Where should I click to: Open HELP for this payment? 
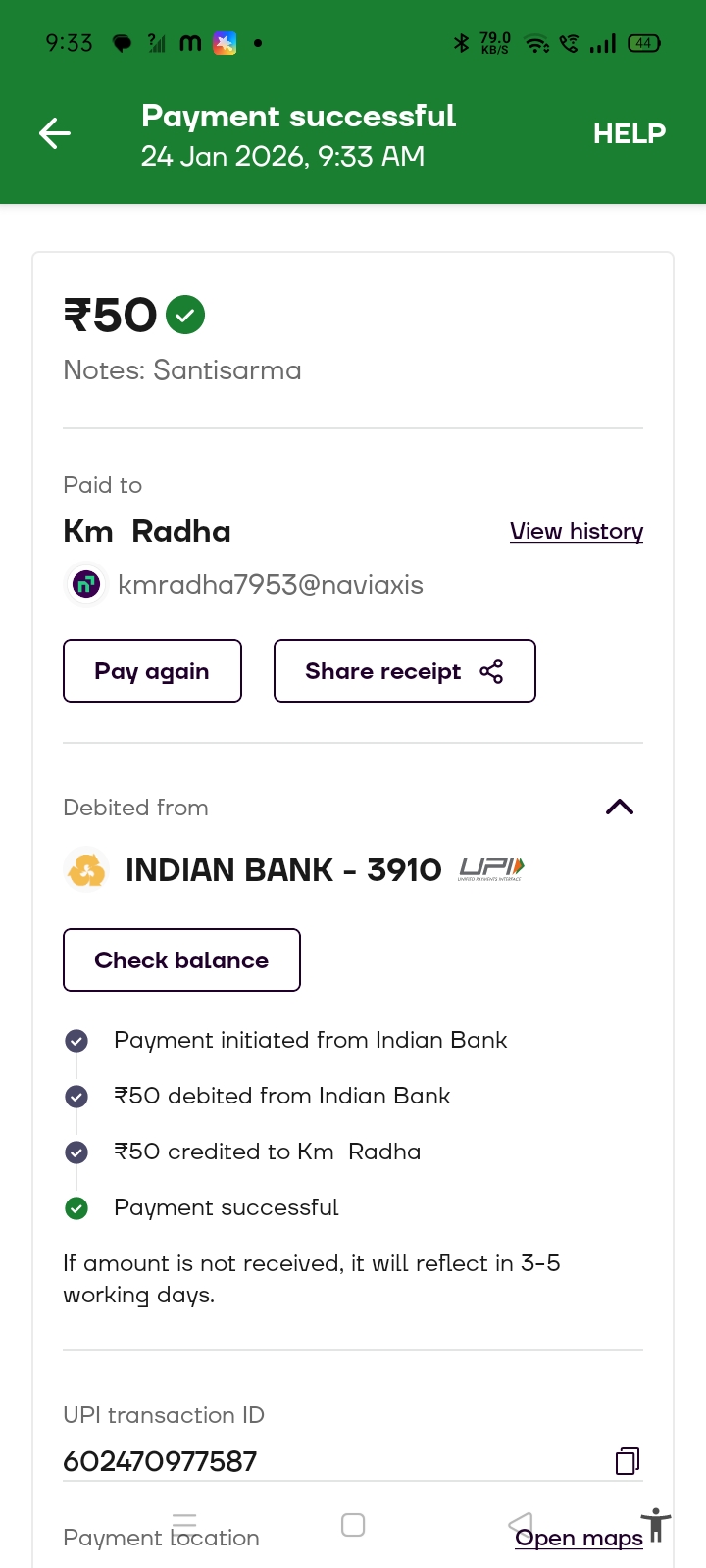629,133
